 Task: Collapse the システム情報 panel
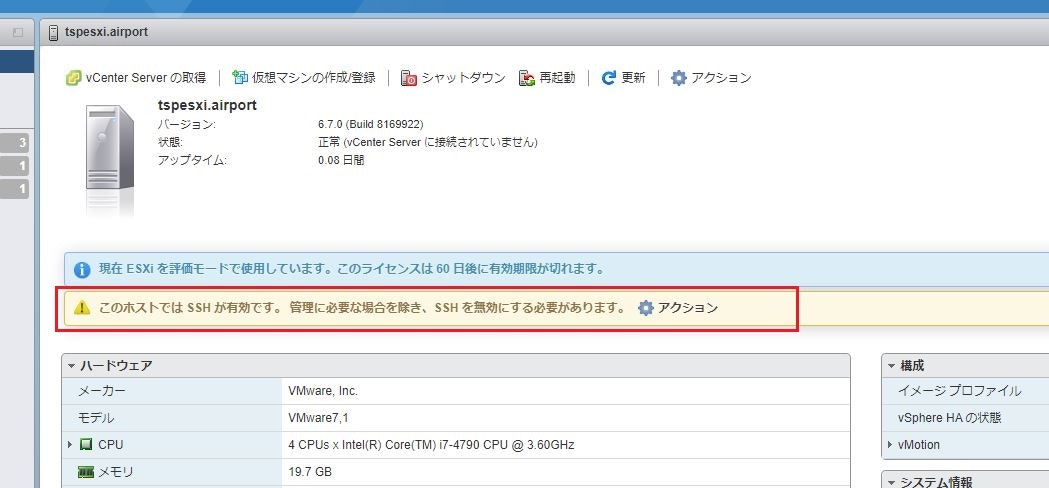coord(891,482)
